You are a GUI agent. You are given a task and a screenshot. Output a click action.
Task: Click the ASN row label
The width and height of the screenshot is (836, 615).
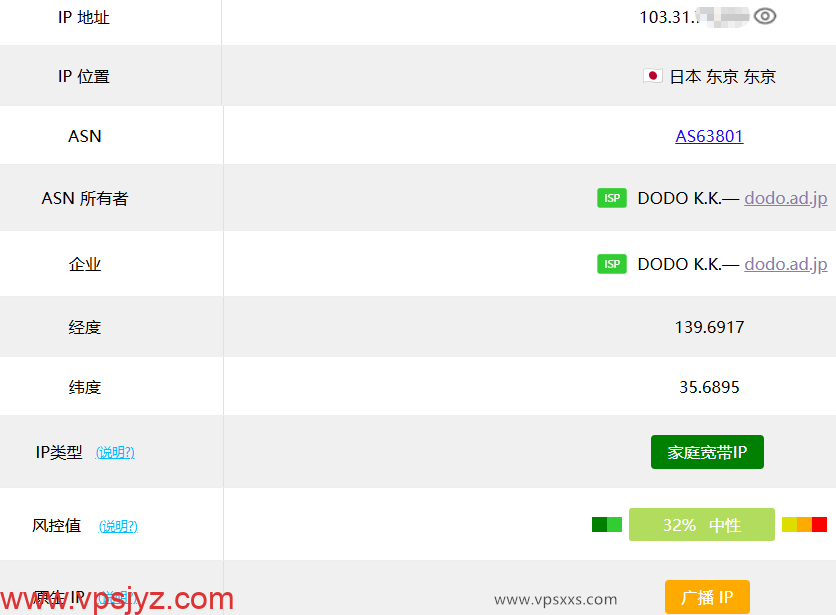[x=84, y=137]
